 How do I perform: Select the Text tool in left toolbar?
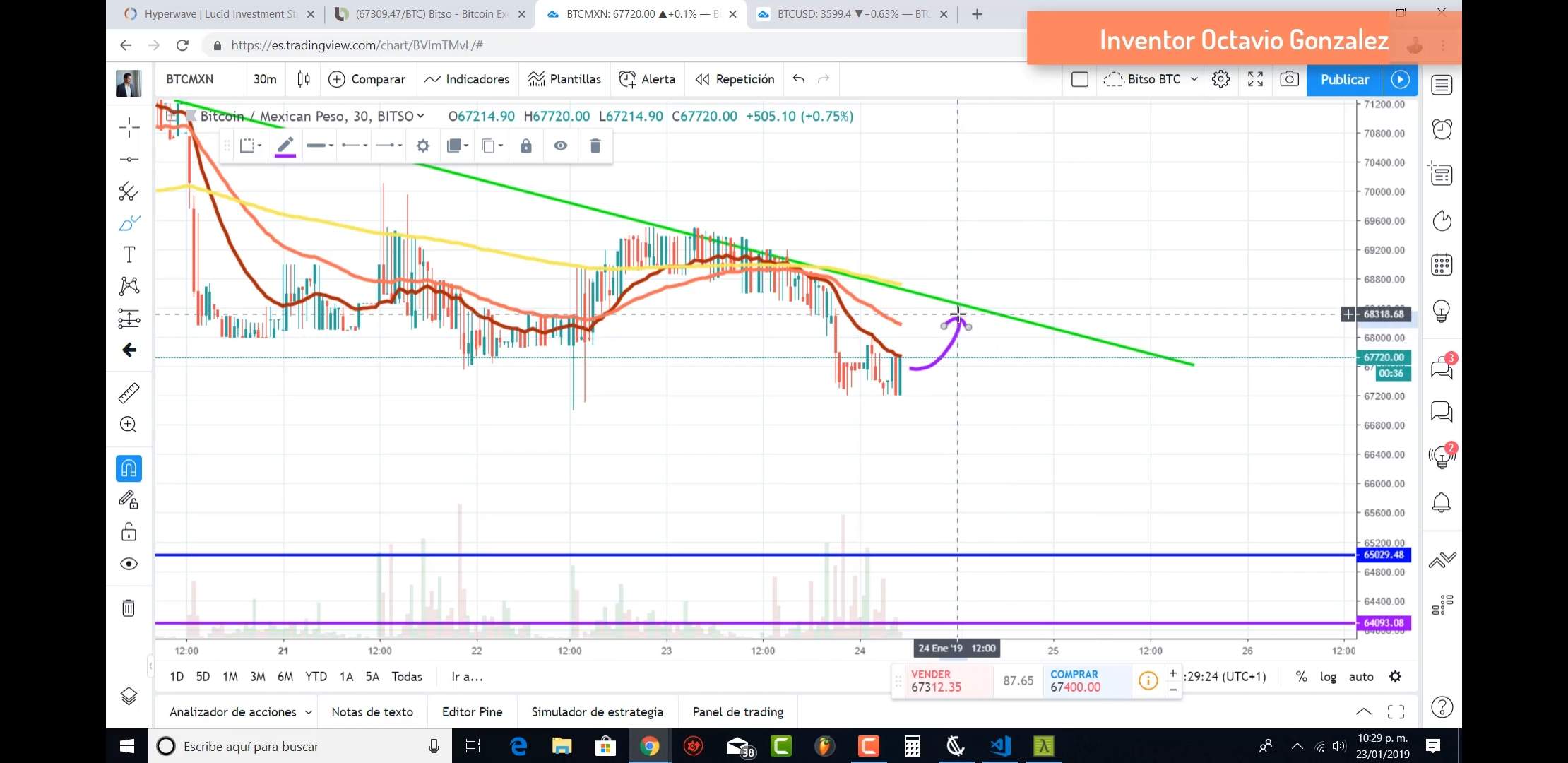click(129, 254)
